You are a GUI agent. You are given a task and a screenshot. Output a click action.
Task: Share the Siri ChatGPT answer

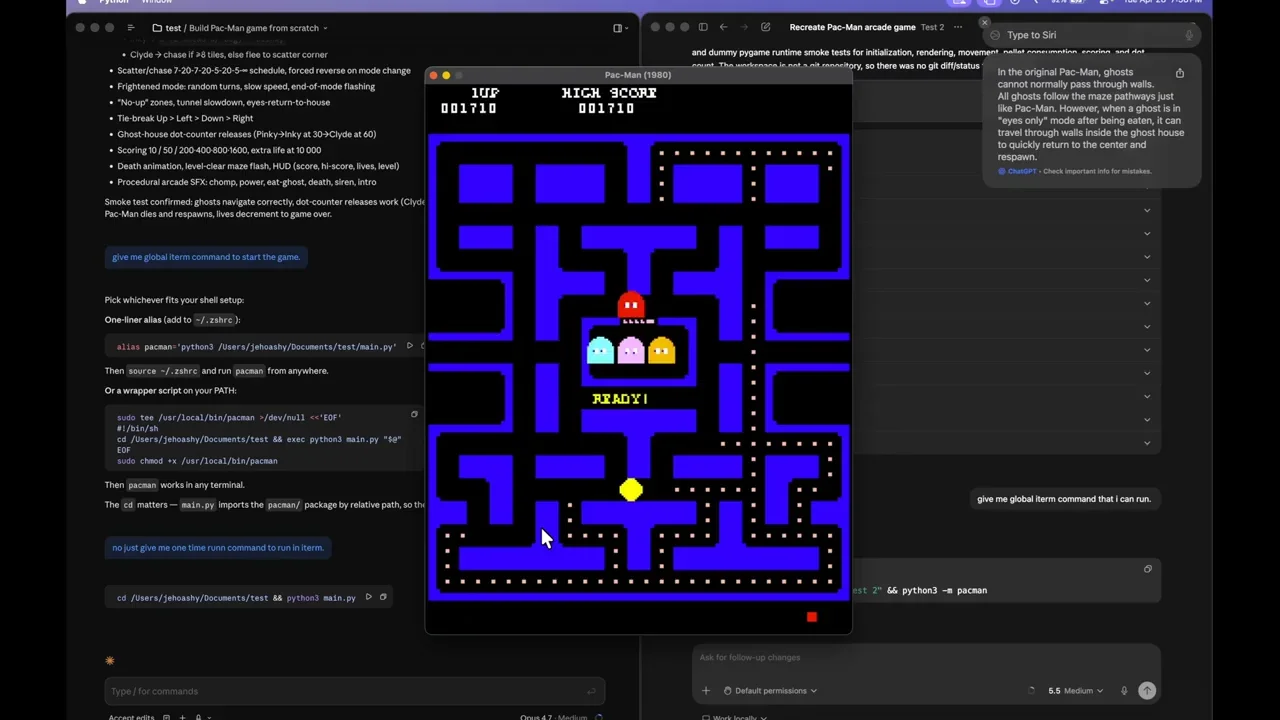point(1180,73)
